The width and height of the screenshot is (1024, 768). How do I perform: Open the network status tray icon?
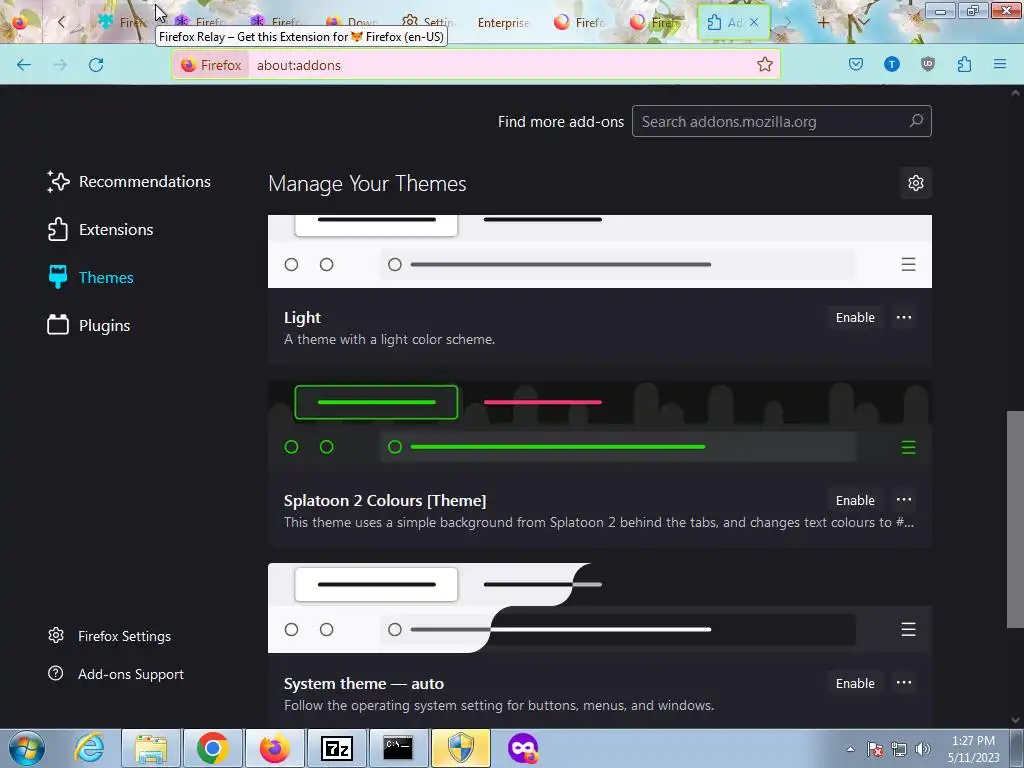[899, 749]
